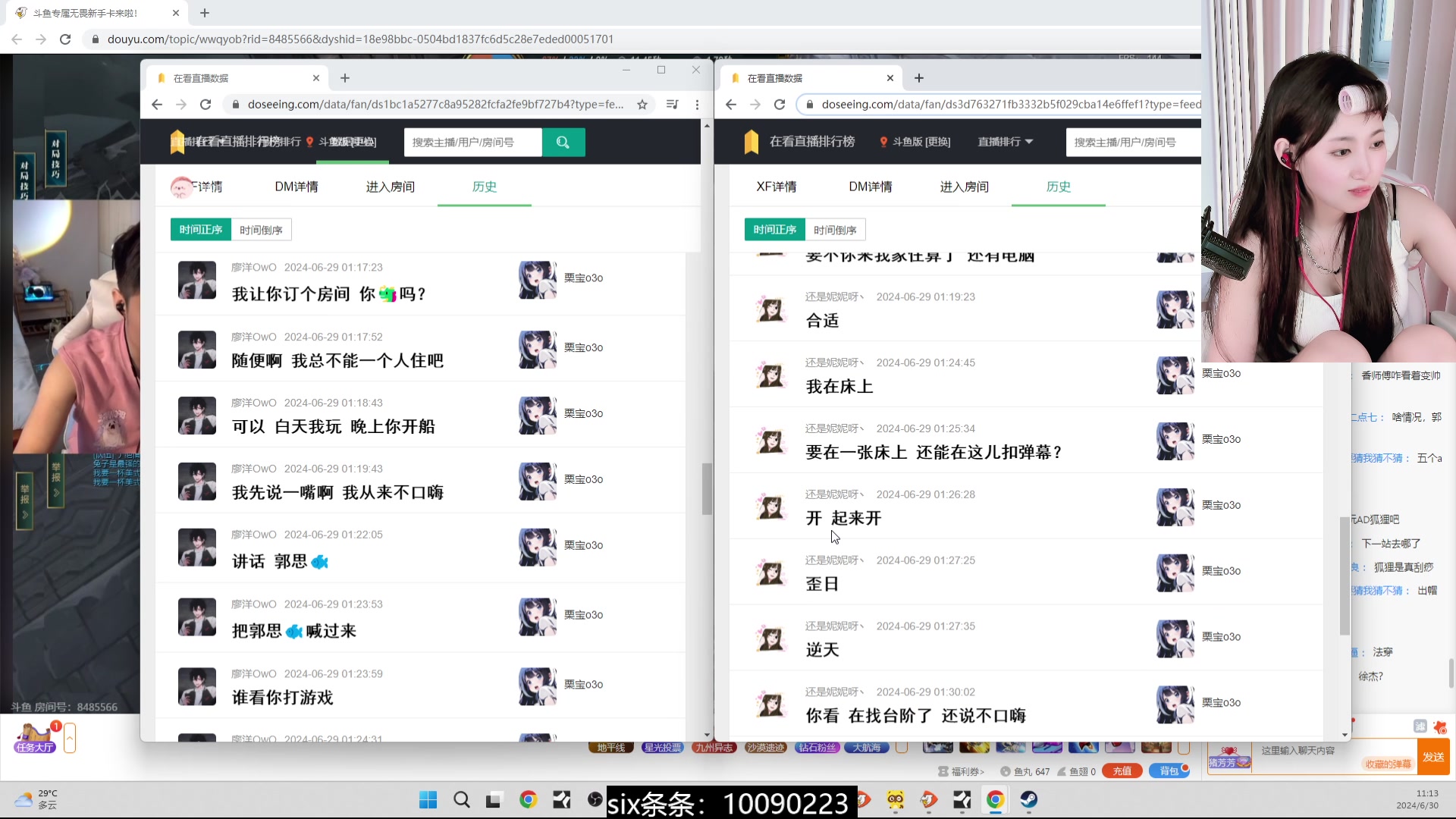Image resolution: width=1456 pixels, height=819 pixels.
Task: Bookmark page with star icon
Action: pyautogui.click(x=642, y=105)
